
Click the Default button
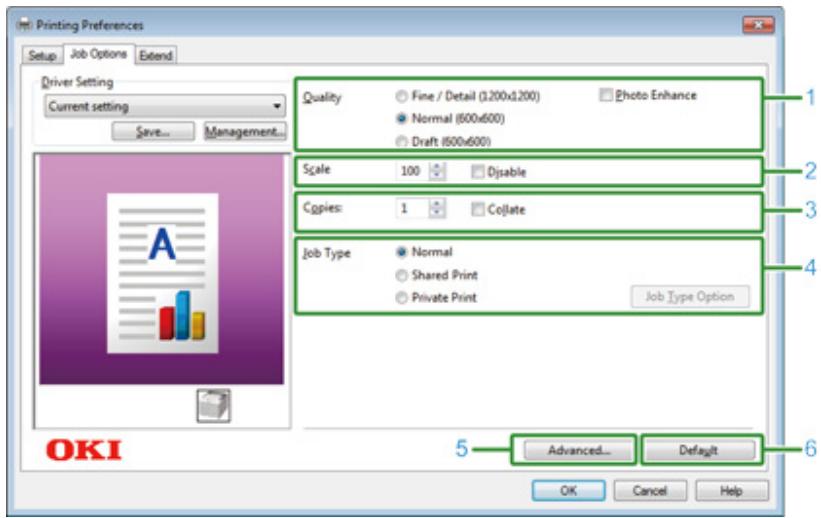699,450
